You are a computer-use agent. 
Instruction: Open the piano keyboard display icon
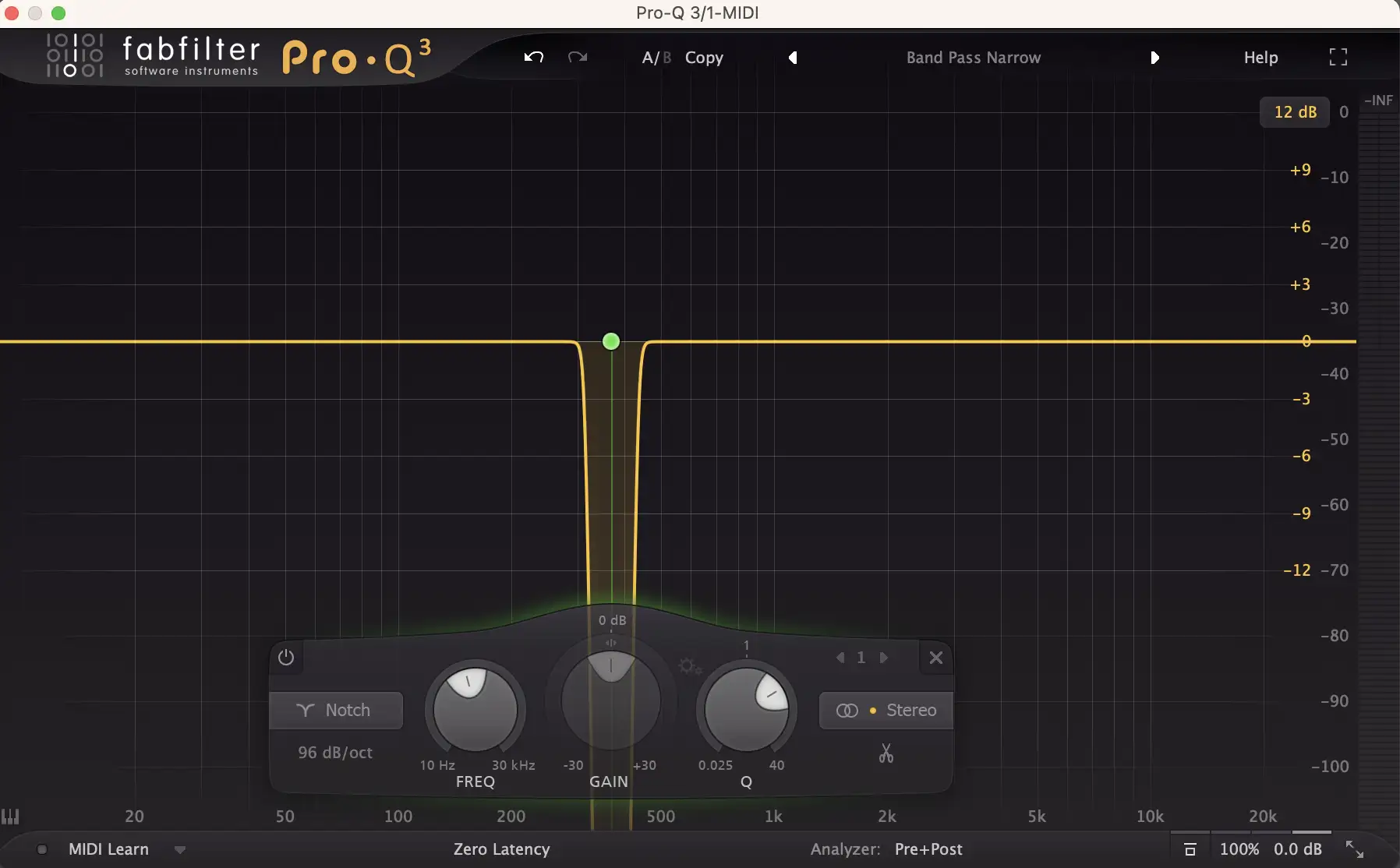click(x=10, y=816)
